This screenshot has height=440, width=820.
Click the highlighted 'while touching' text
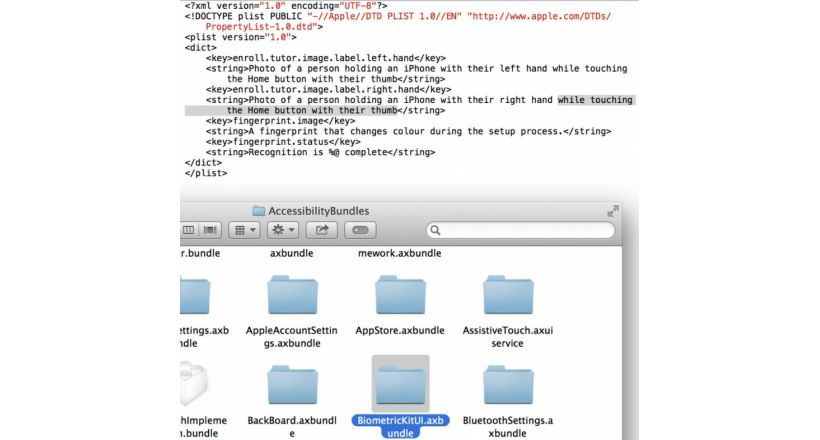[x=595, y=100]
